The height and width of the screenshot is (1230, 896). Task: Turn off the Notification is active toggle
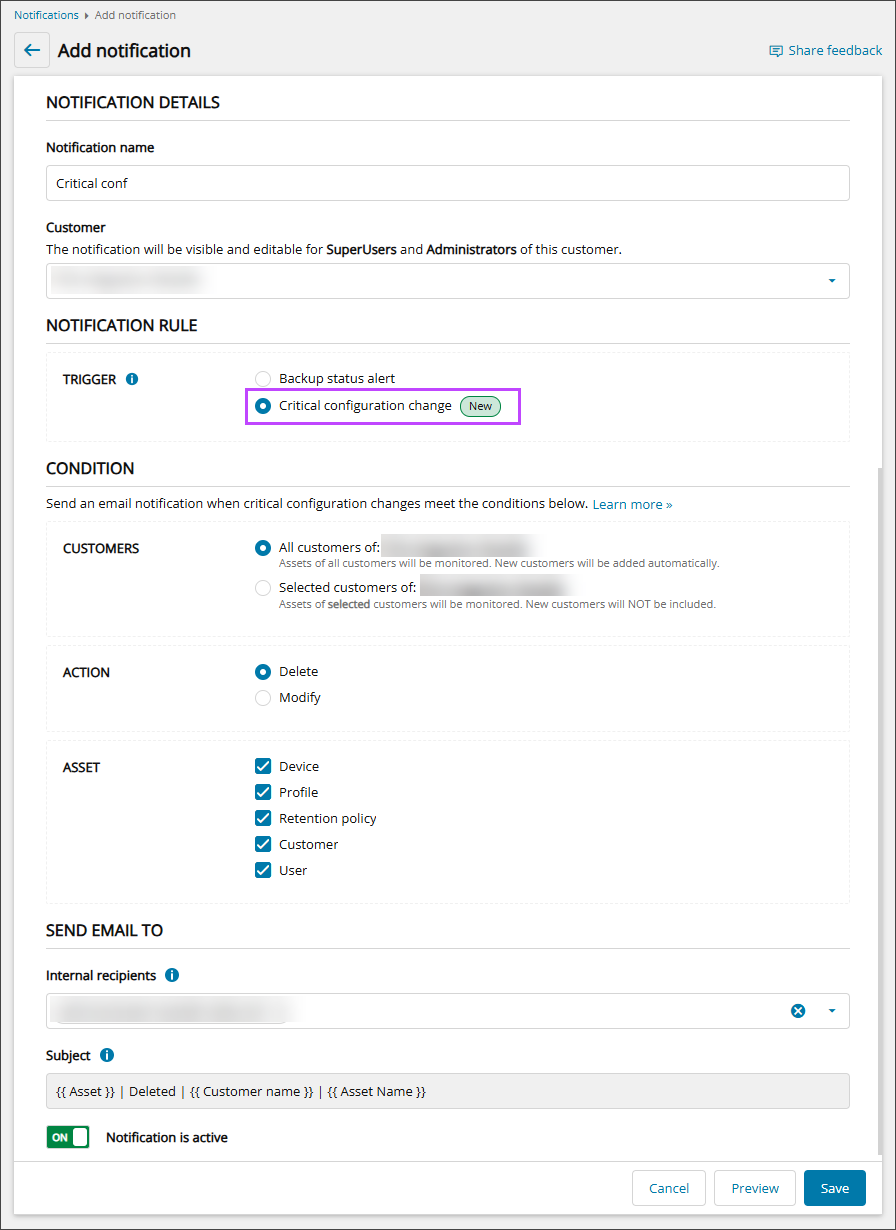68,1137
